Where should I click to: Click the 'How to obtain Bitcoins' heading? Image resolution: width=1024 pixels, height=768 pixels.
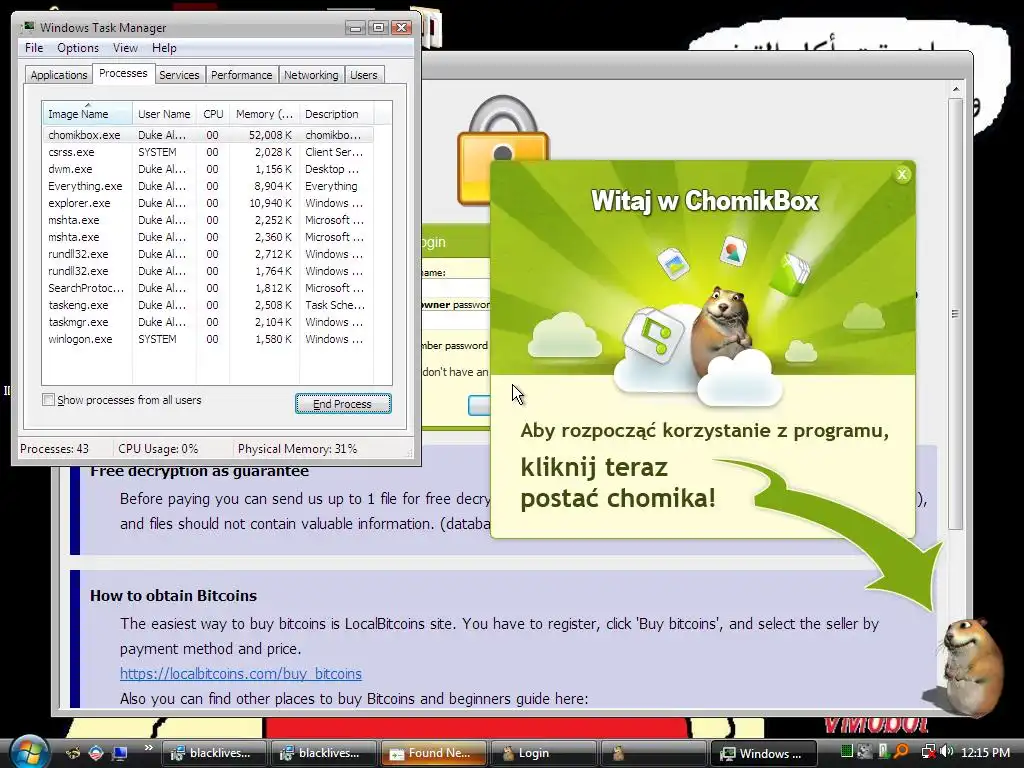pyautogui.click(x=173, y=596)
